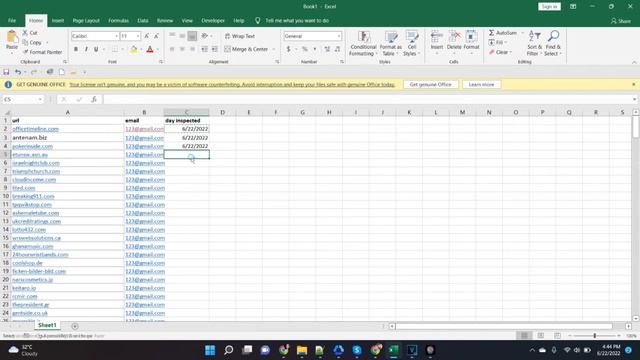This screenshot has height=360, width=640.
Task: Apply cell borders with the Borders icon
Action: coord(115,49)
